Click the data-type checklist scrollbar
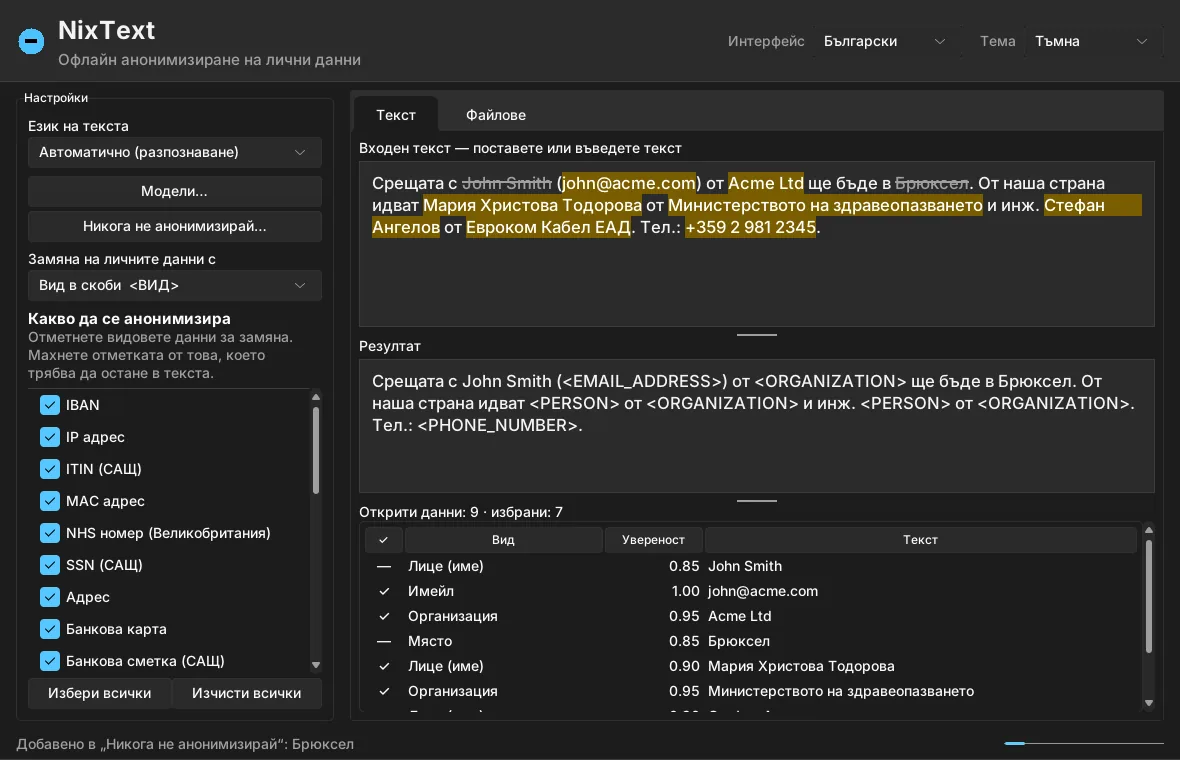Screen dimensions: 1180x760 (x=316, y=450)
